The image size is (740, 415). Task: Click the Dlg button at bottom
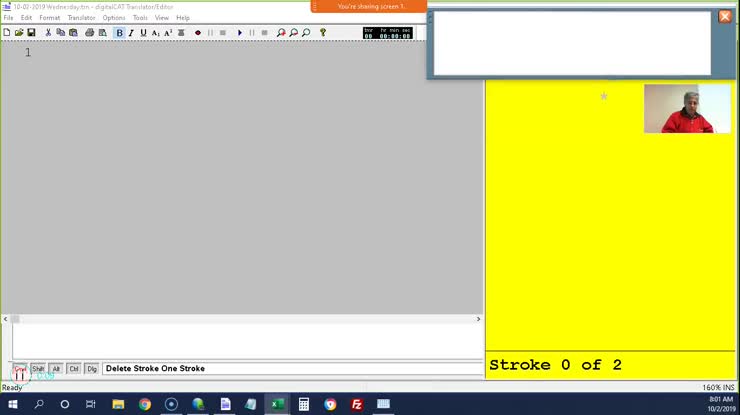point(91,369)
